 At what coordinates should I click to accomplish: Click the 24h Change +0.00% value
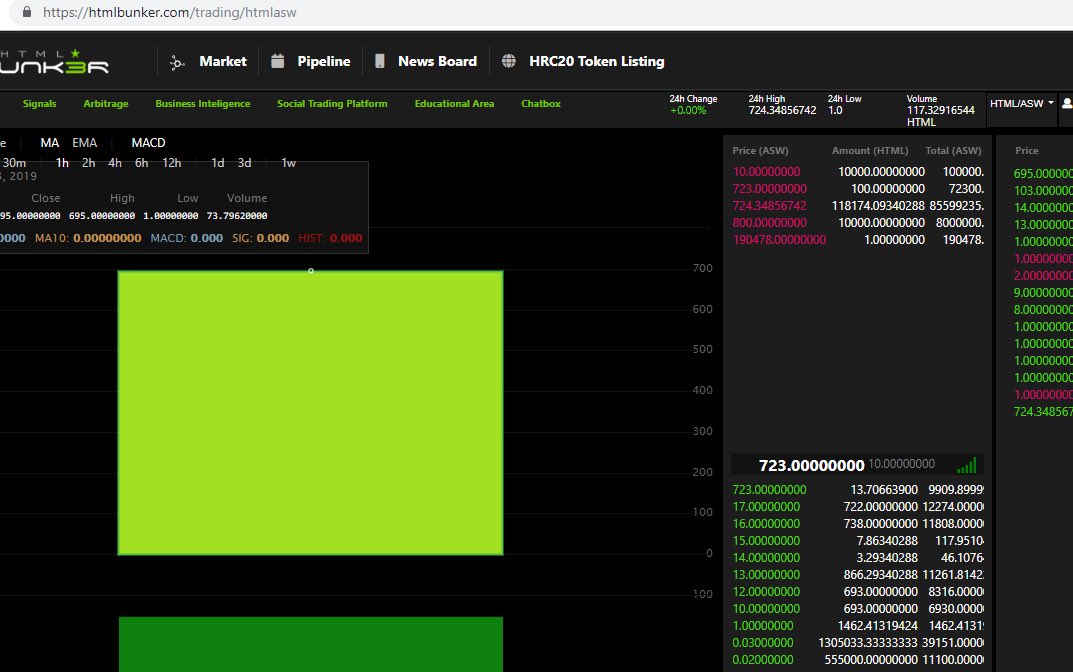point(688,110)
